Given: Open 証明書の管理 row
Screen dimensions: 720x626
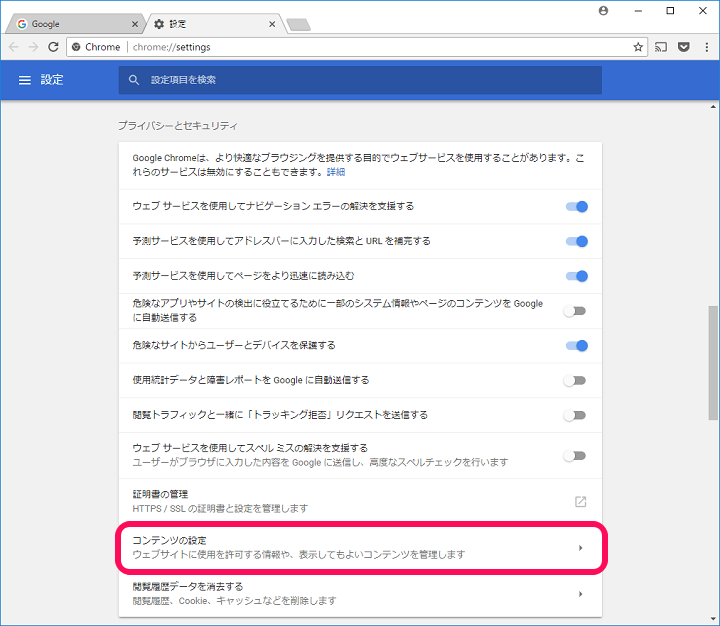Looking at the screenshot, I should pyautogui.click(x=360, y=502).
